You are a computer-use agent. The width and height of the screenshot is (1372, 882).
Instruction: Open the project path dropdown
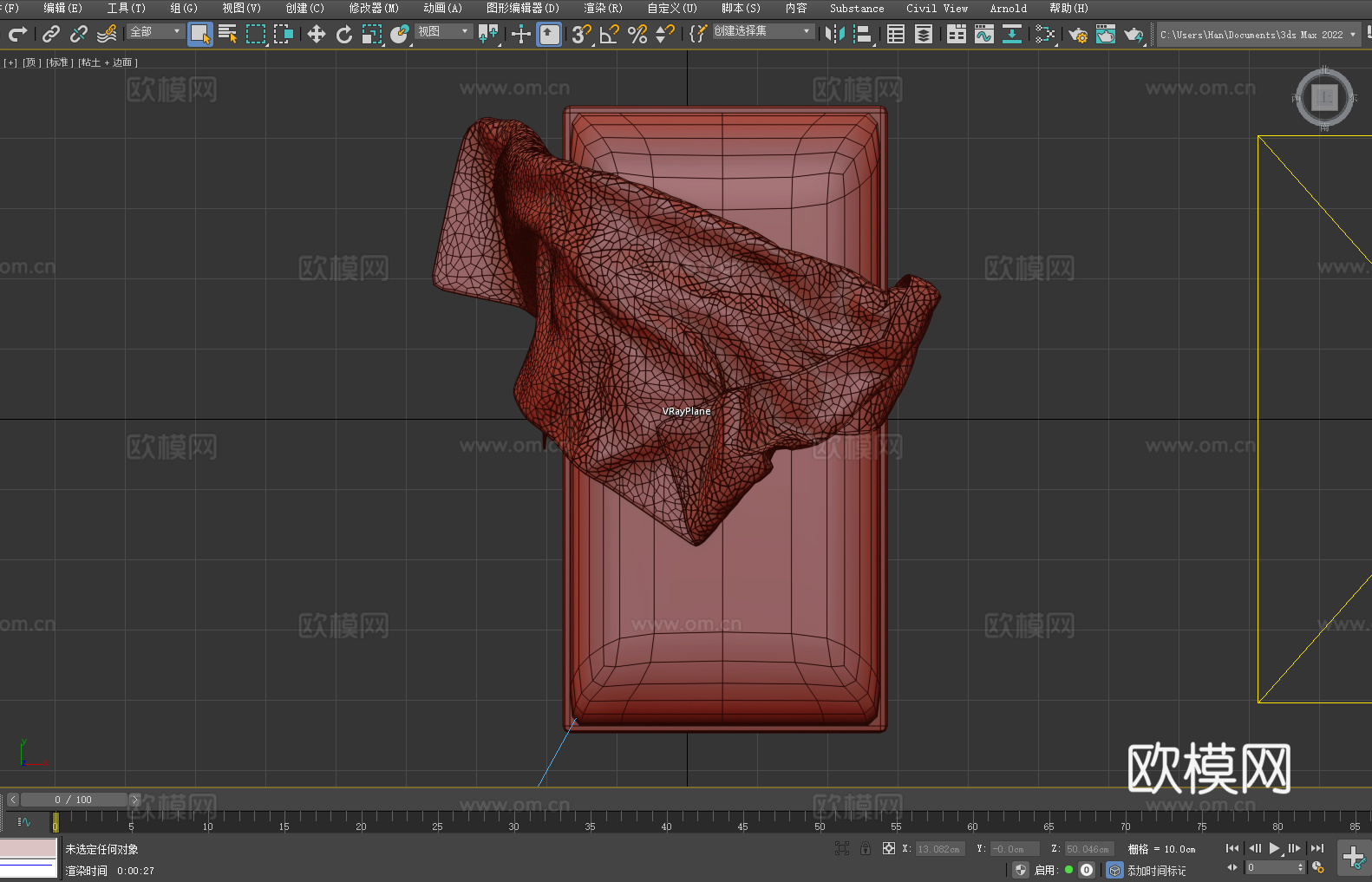click(x=1258, y=35)
